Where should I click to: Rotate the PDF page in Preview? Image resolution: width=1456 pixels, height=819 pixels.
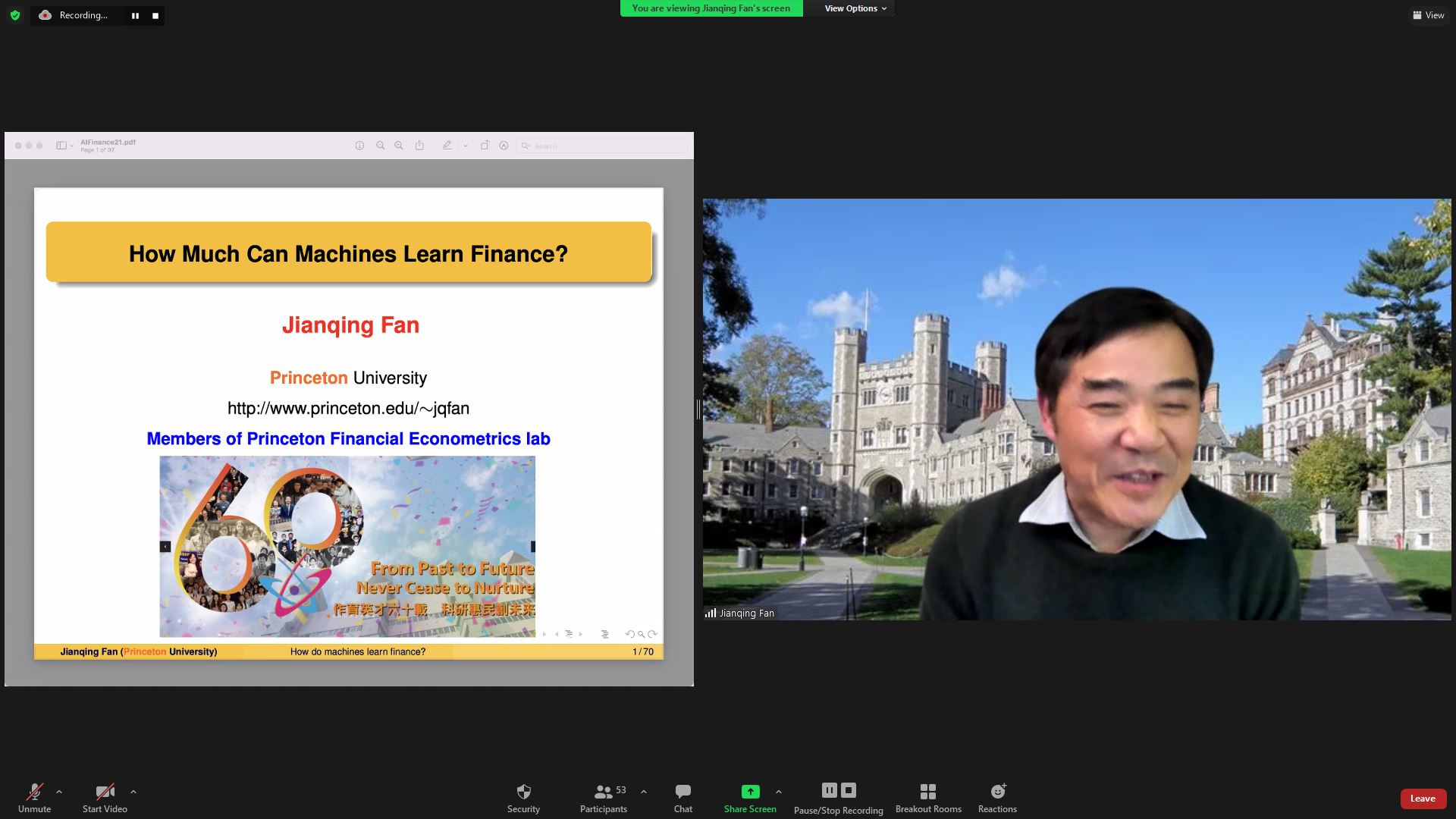(485, 145)
